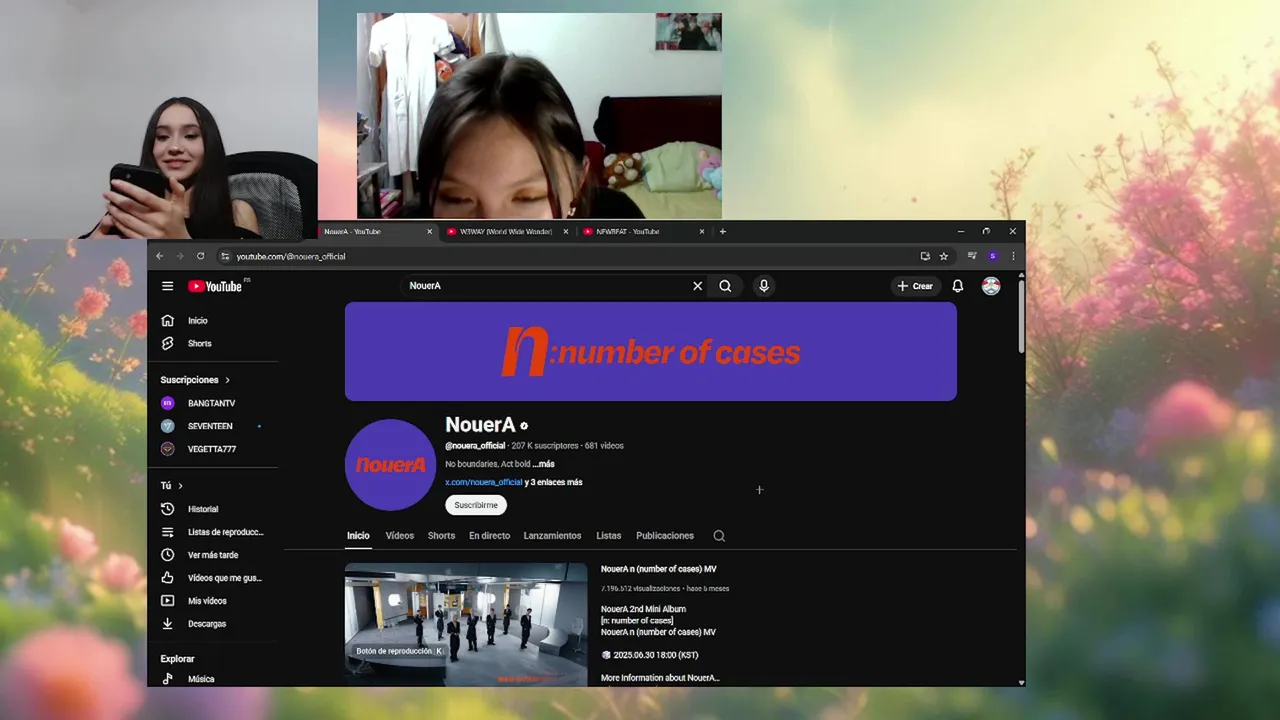The width and height of the screenshot is (1280, 720).
Task: Click the magnifier search button
Action: (725, 286)
